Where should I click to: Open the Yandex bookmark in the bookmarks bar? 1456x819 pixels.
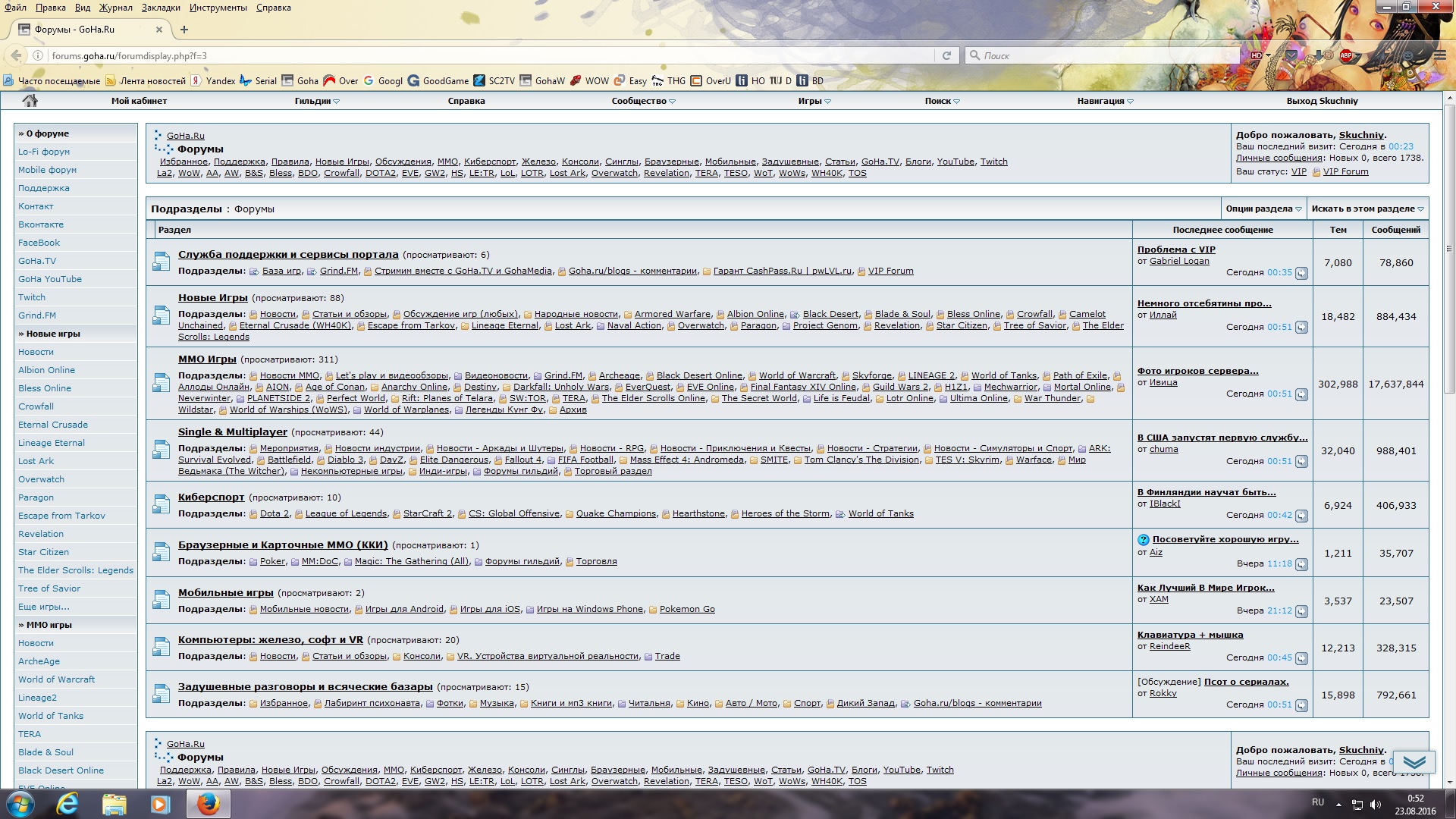(x=213, y=80)
